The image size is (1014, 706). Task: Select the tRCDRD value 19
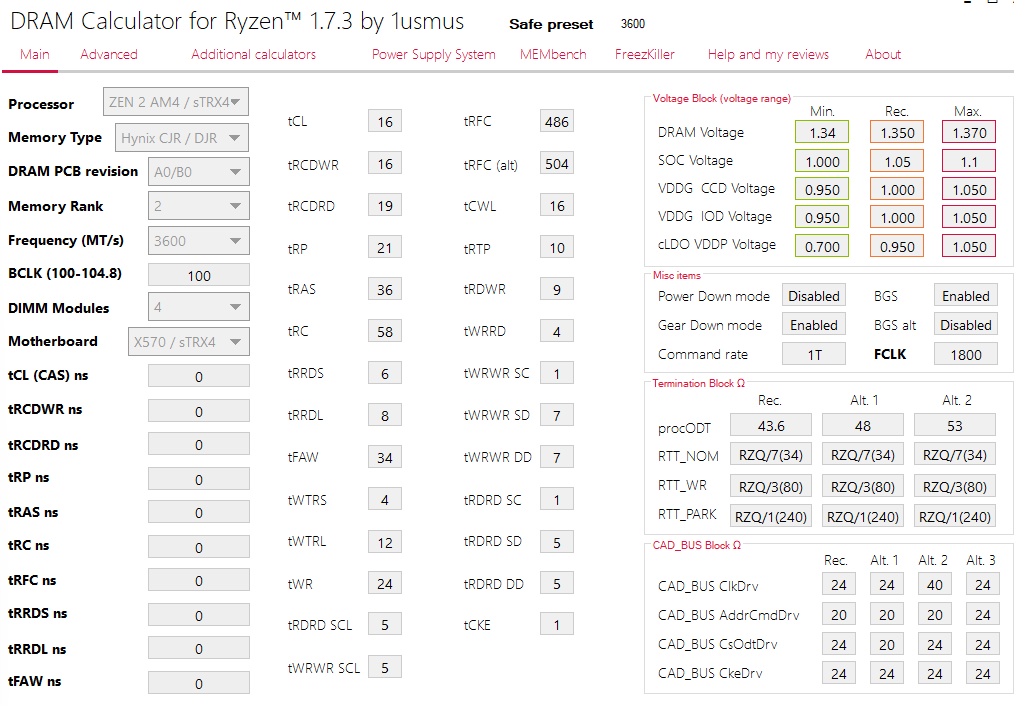pyautogui.click(x=385, y=206)
